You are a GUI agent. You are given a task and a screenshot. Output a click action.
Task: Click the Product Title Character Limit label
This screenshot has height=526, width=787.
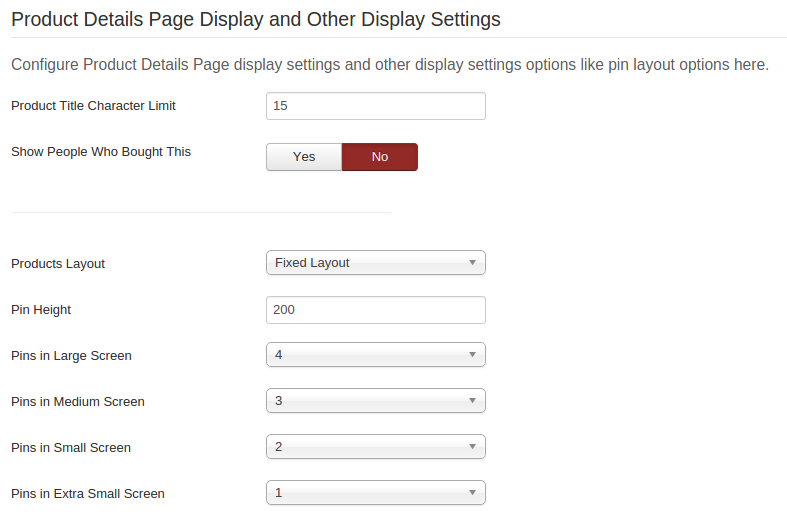(93, 105)
